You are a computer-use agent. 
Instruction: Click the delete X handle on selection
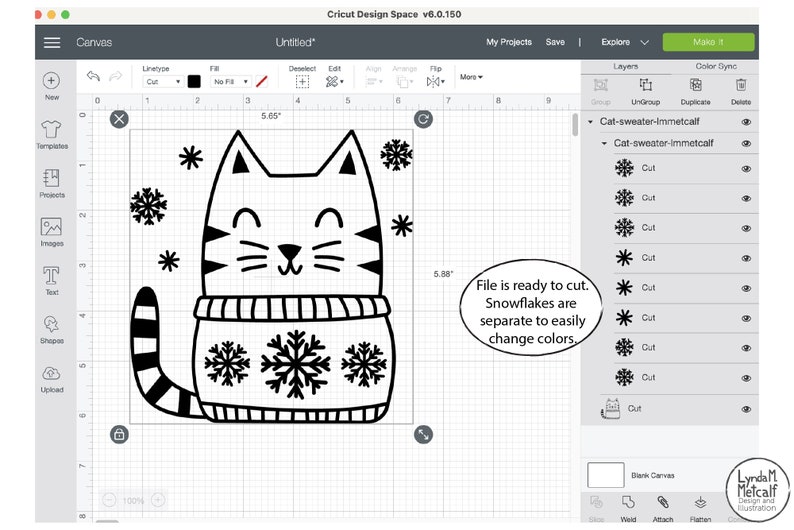point(119,119)
